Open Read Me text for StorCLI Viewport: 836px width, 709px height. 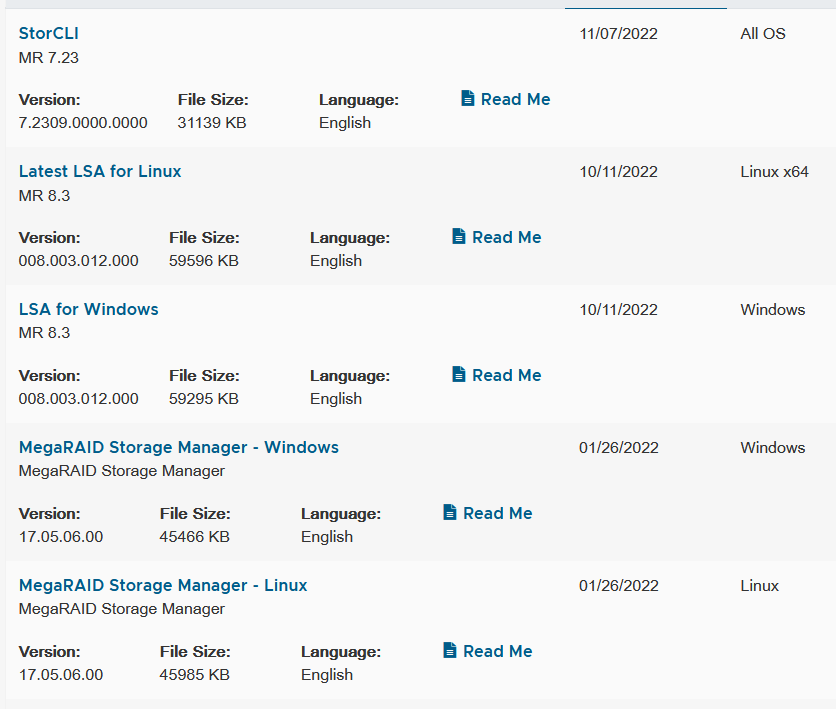515,99
